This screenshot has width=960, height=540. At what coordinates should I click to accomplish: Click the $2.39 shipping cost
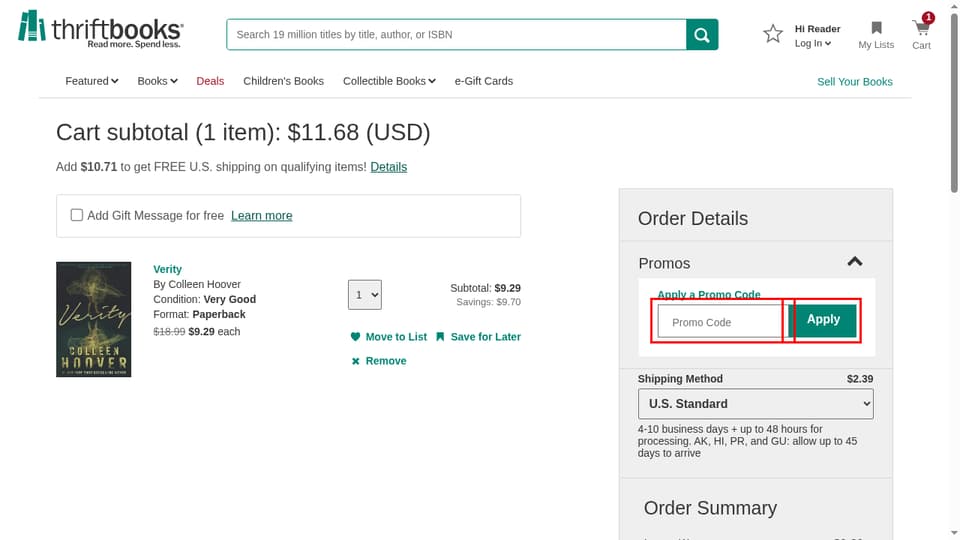click(860, 379)
